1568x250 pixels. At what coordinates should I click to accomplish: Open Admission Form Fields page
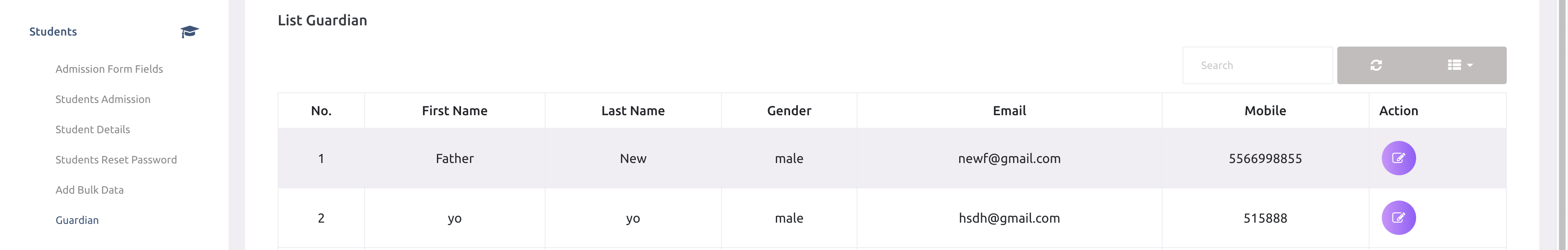click(x=109, y=69)
